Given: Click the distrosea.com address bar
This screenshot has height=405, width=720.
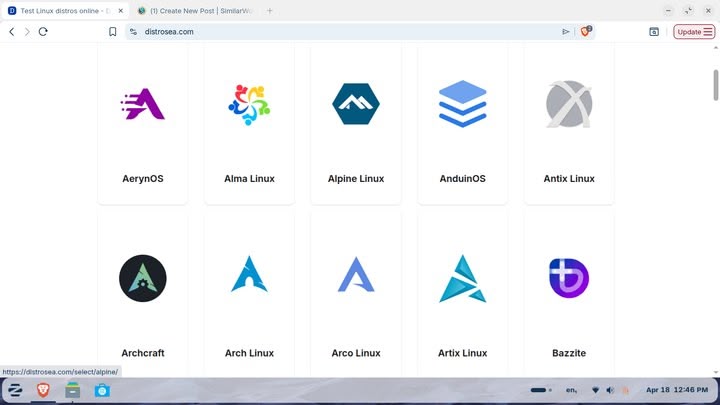Looking at the screenshot, I should (x=340, y=32).
